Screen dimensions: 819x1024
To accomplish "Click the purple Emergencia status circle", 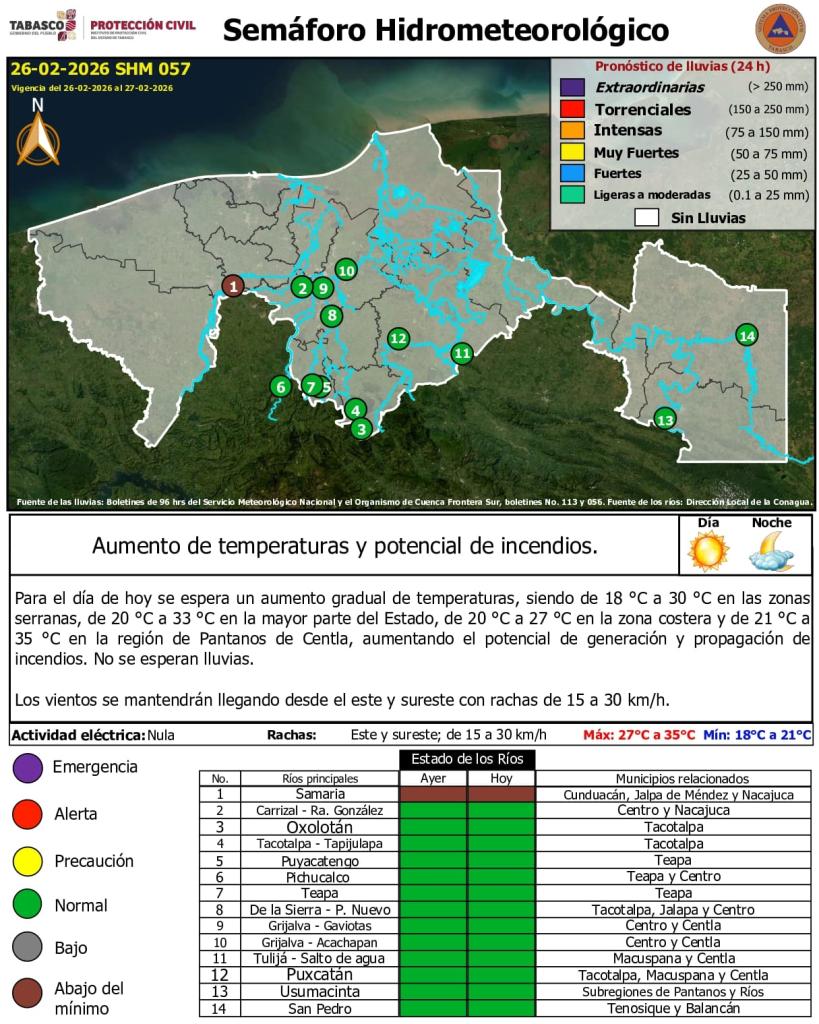I will (x=27, y=768).
